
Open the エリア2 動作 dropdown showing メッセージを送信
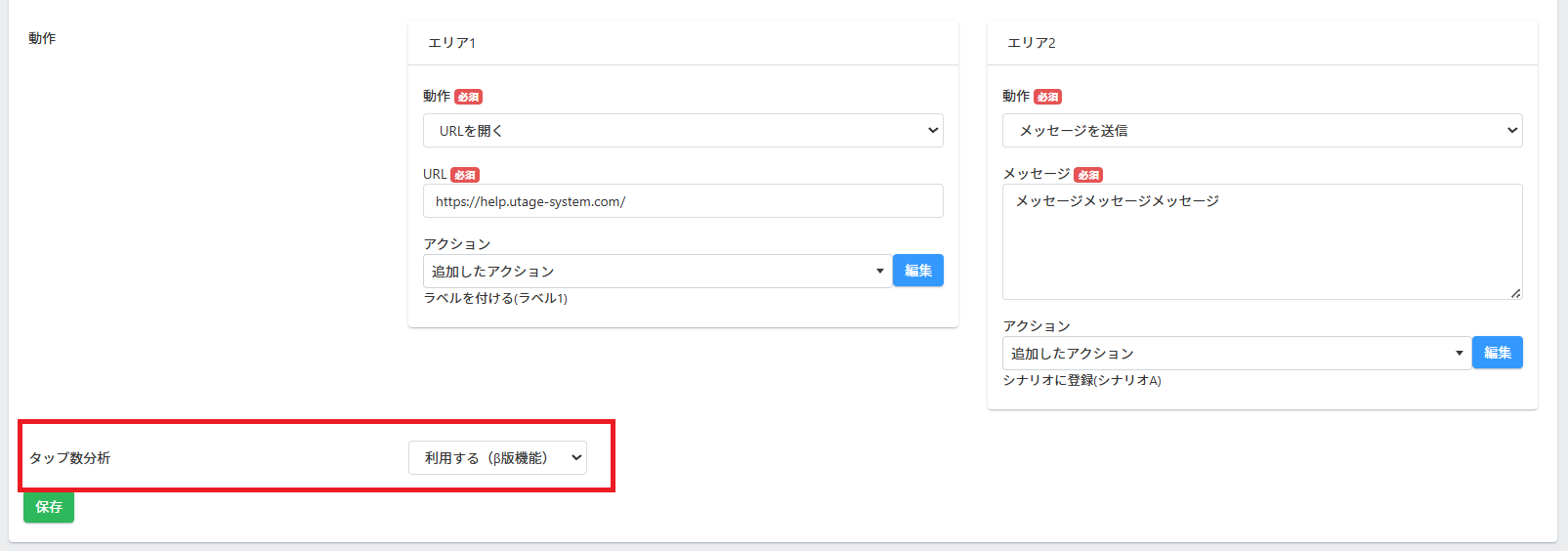point(1262,130)
